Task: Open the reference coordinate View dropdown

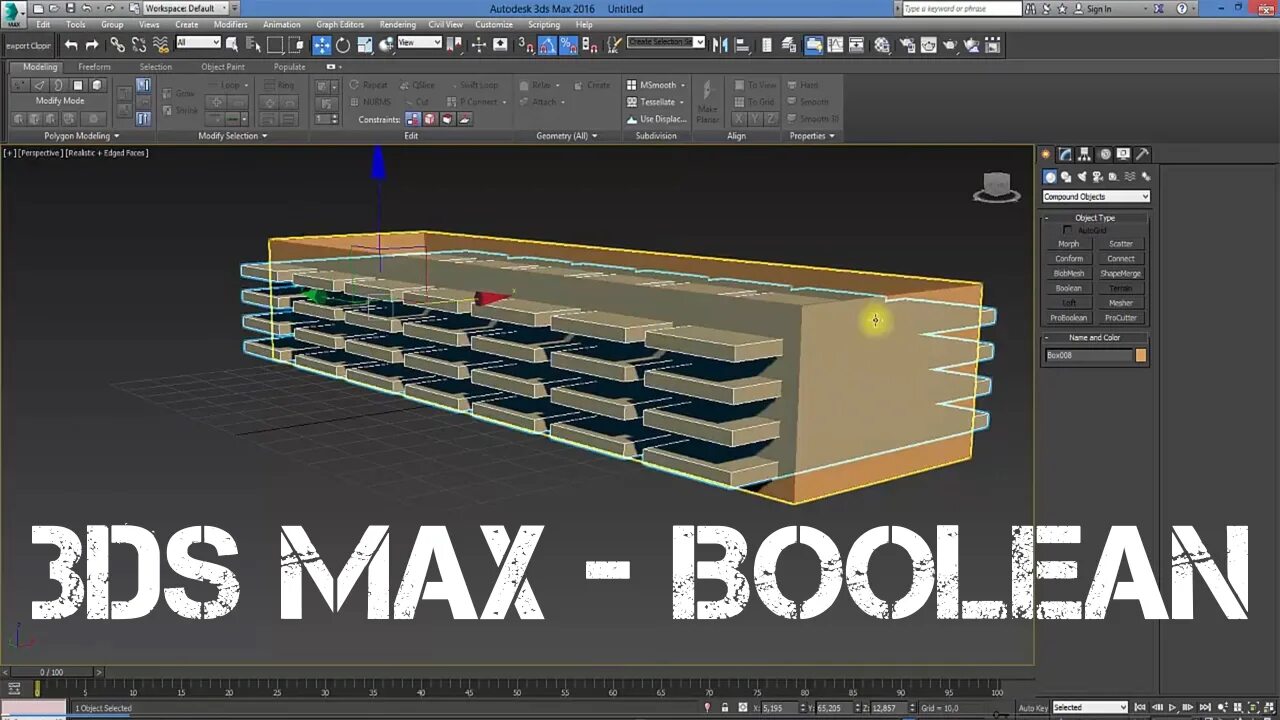Action: click(x=419, y=43)
